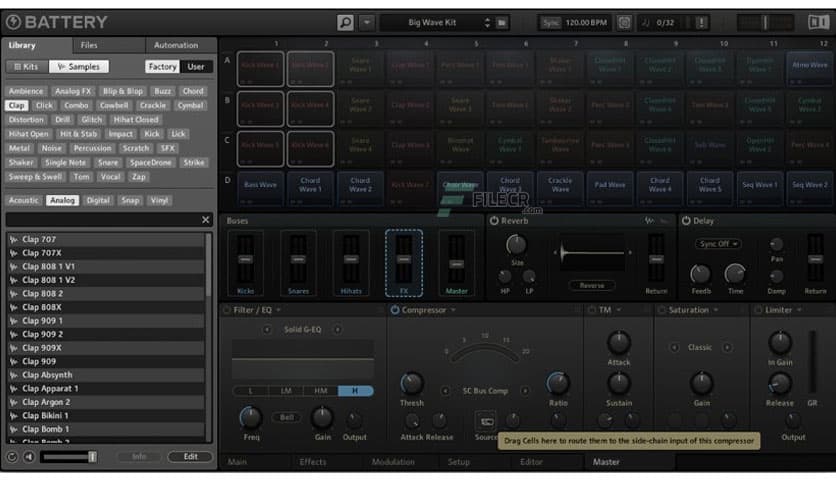Select the Seq Wave 2 cell
Screen dimensions: 836x484
pos(809,189)
